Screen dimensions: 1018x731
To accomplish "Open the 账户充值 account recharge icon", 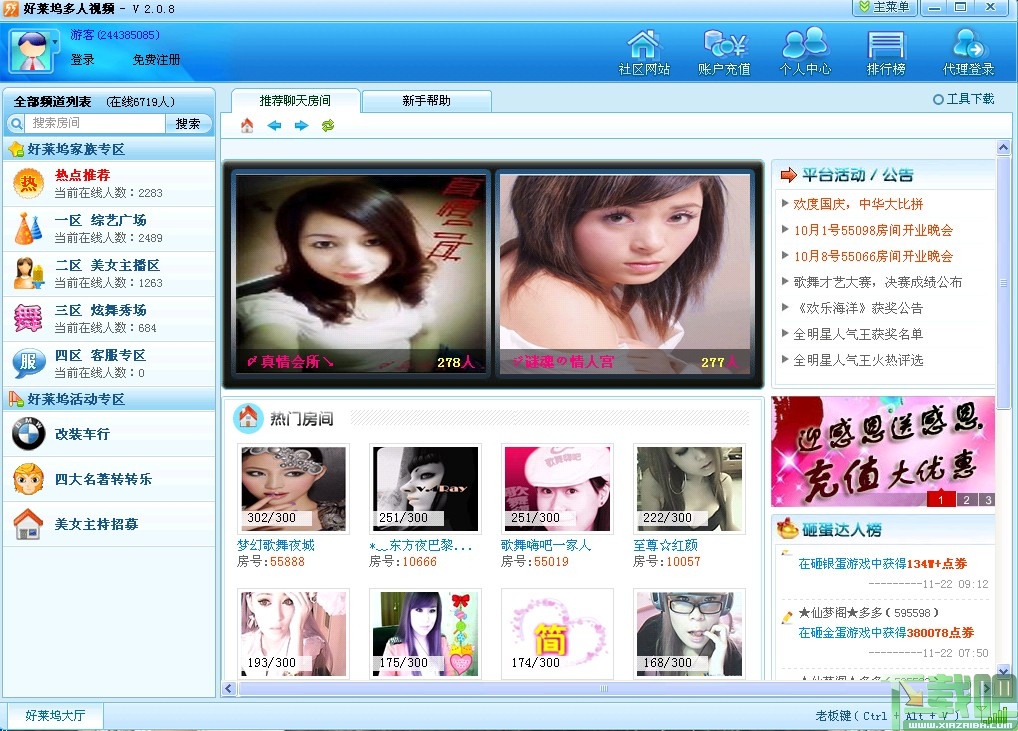I will [x=724, y=53].
